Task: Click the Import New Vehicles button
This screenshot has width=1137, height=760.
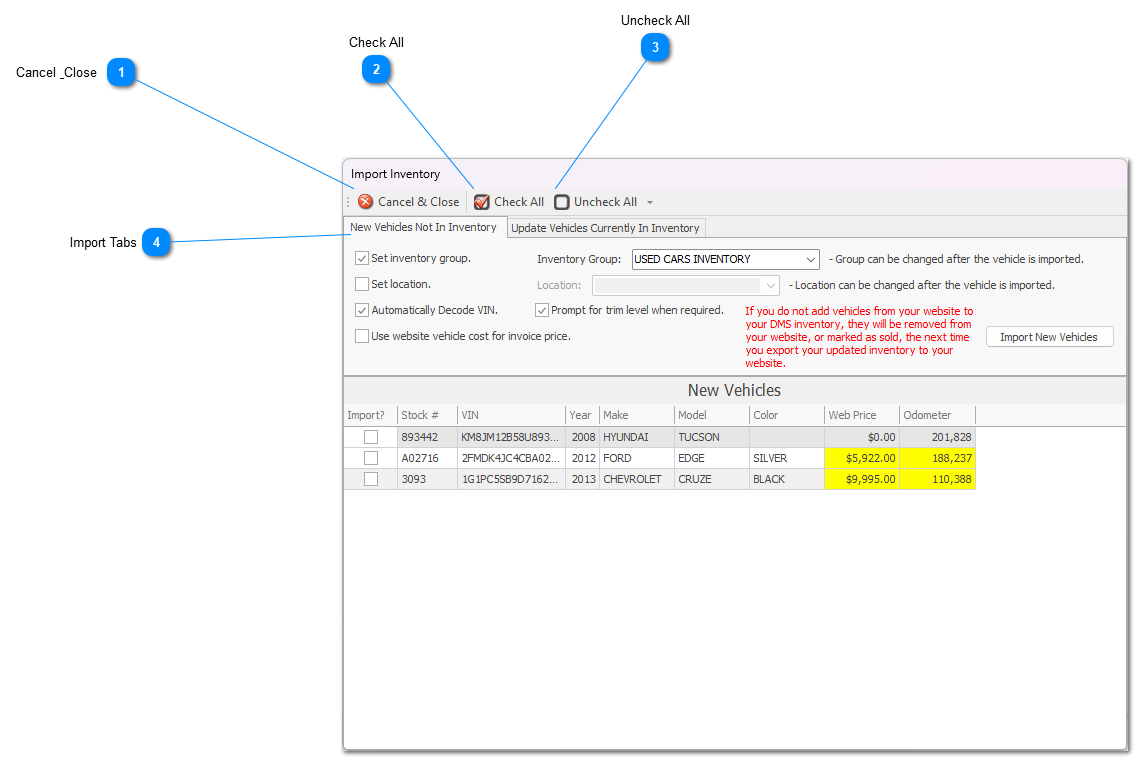Action: coord(1049,337)
